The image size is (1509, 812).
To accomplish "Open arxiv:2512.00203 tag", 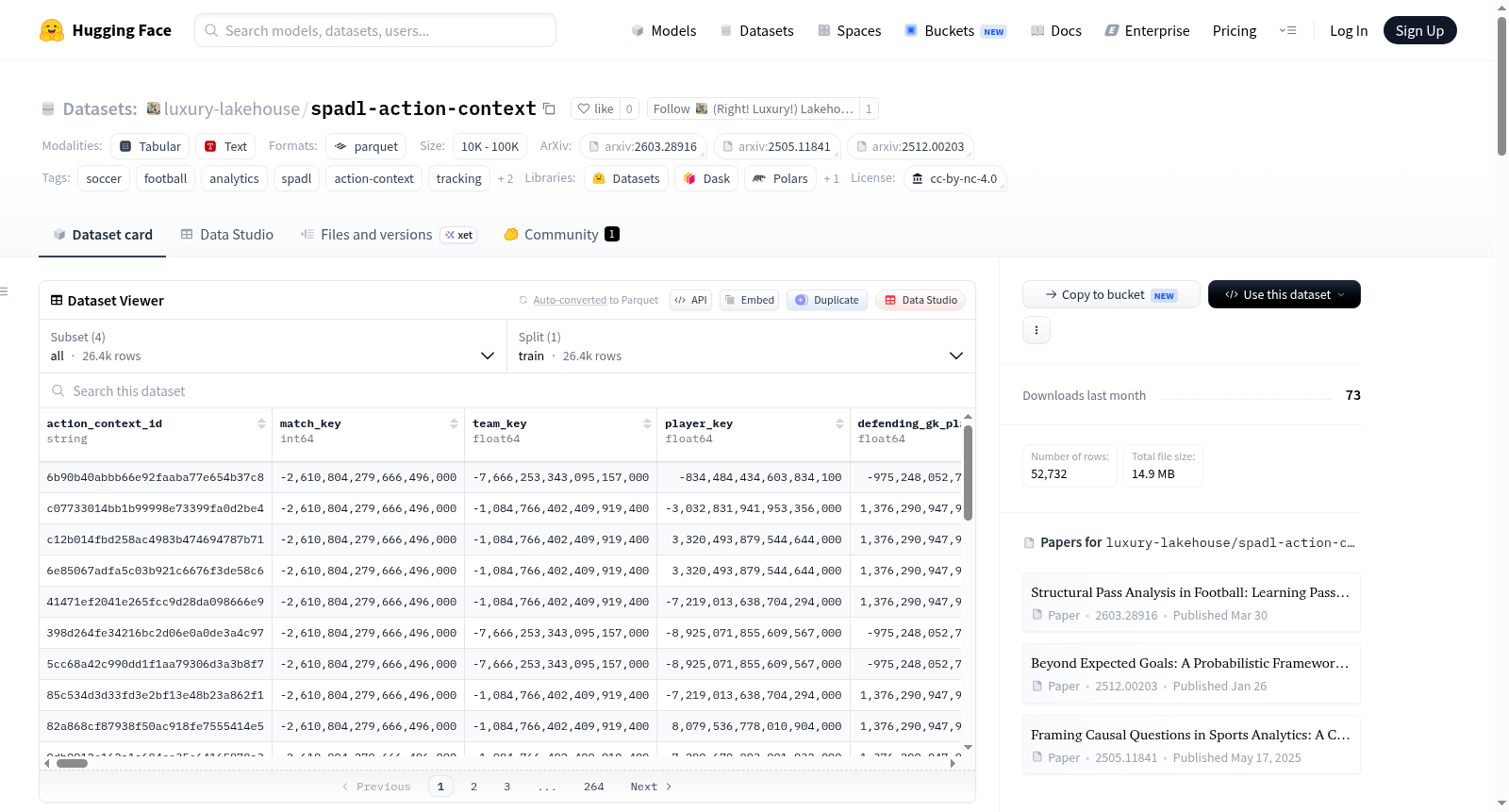I will tap(910, 146).
